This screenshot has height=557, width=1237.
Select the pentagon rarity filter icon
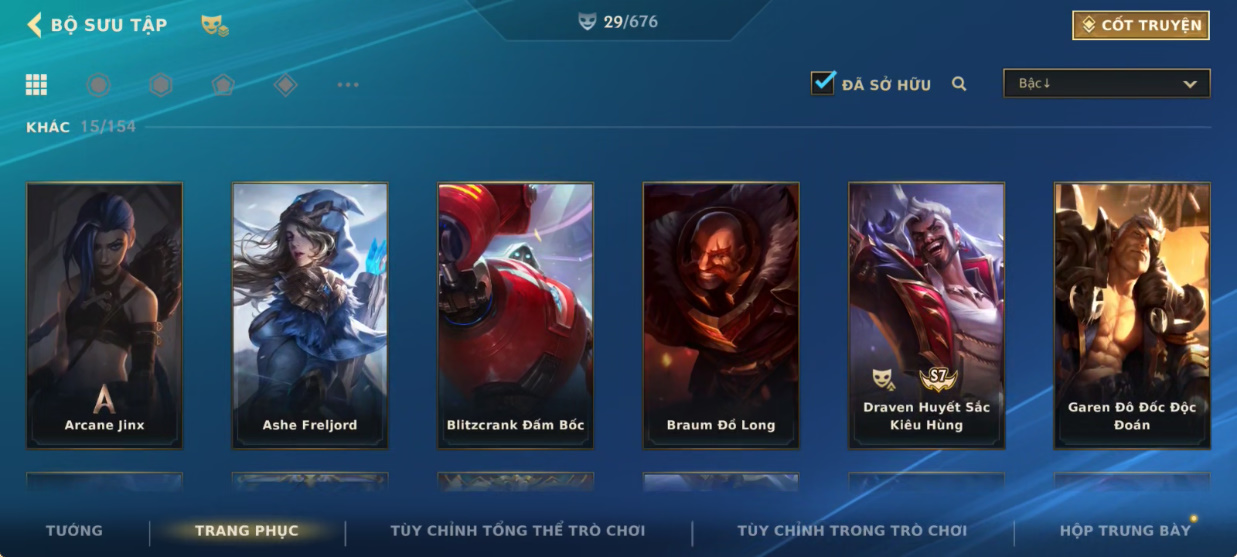pos(223,85)
